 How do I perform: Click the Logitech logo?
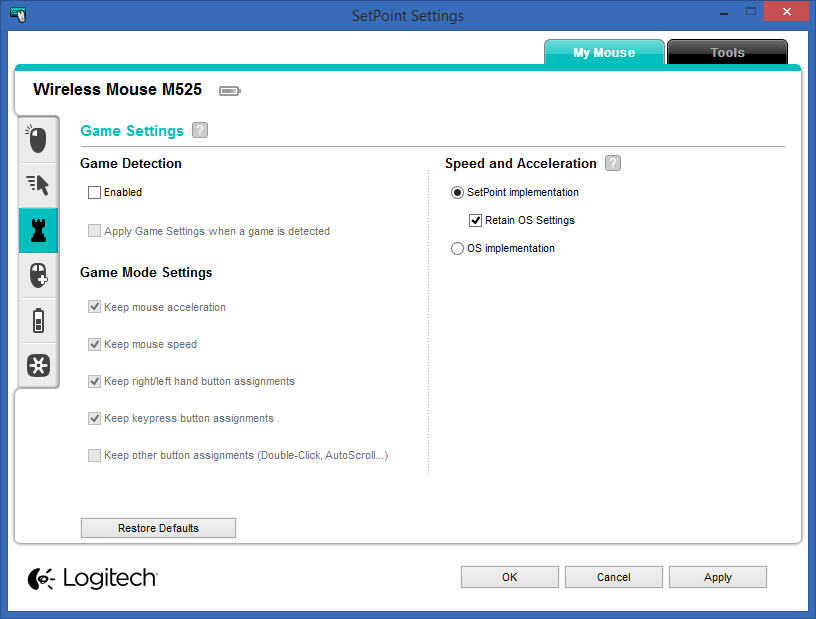coord(92,578)
